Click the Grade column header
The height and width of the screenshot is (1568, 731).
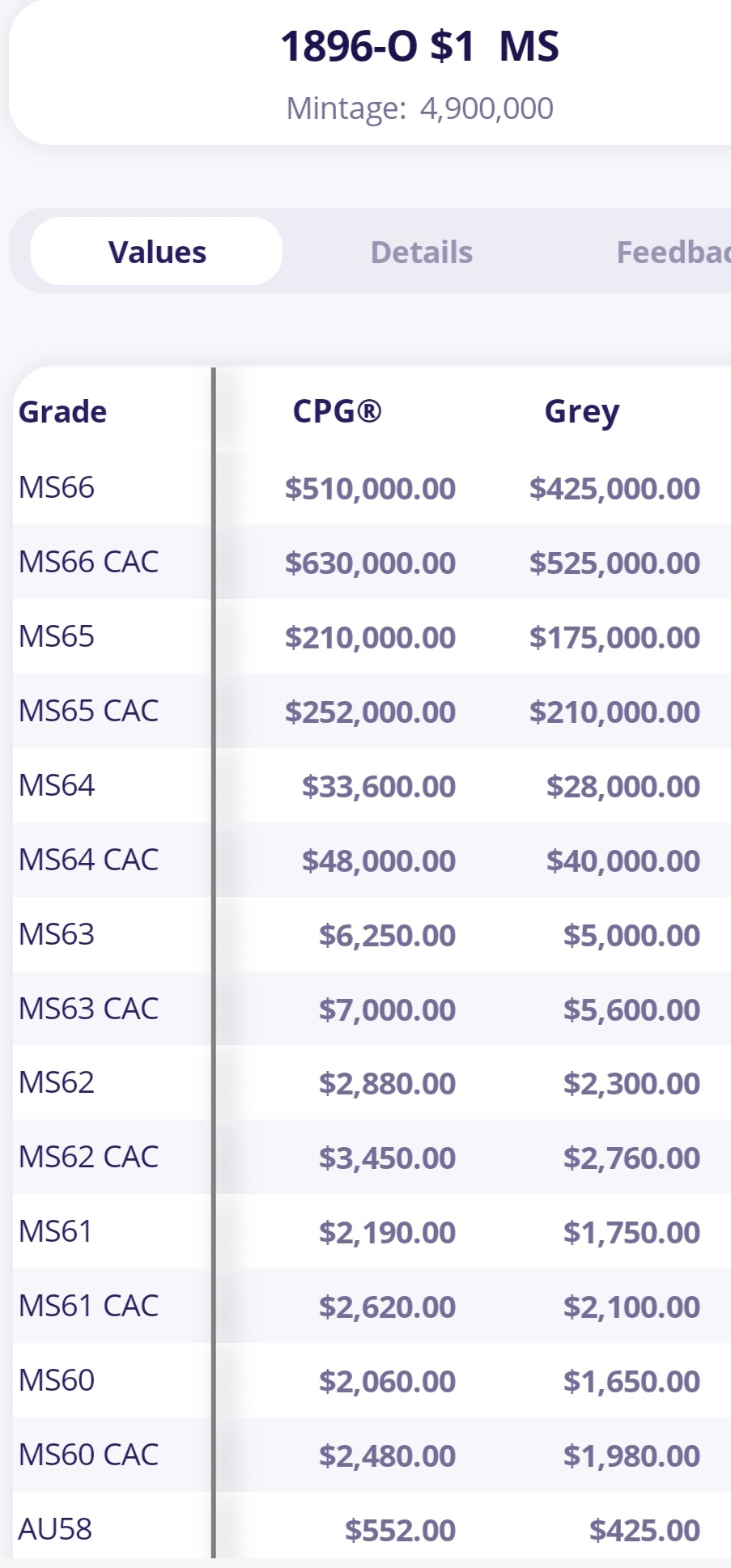click(63, 412)
